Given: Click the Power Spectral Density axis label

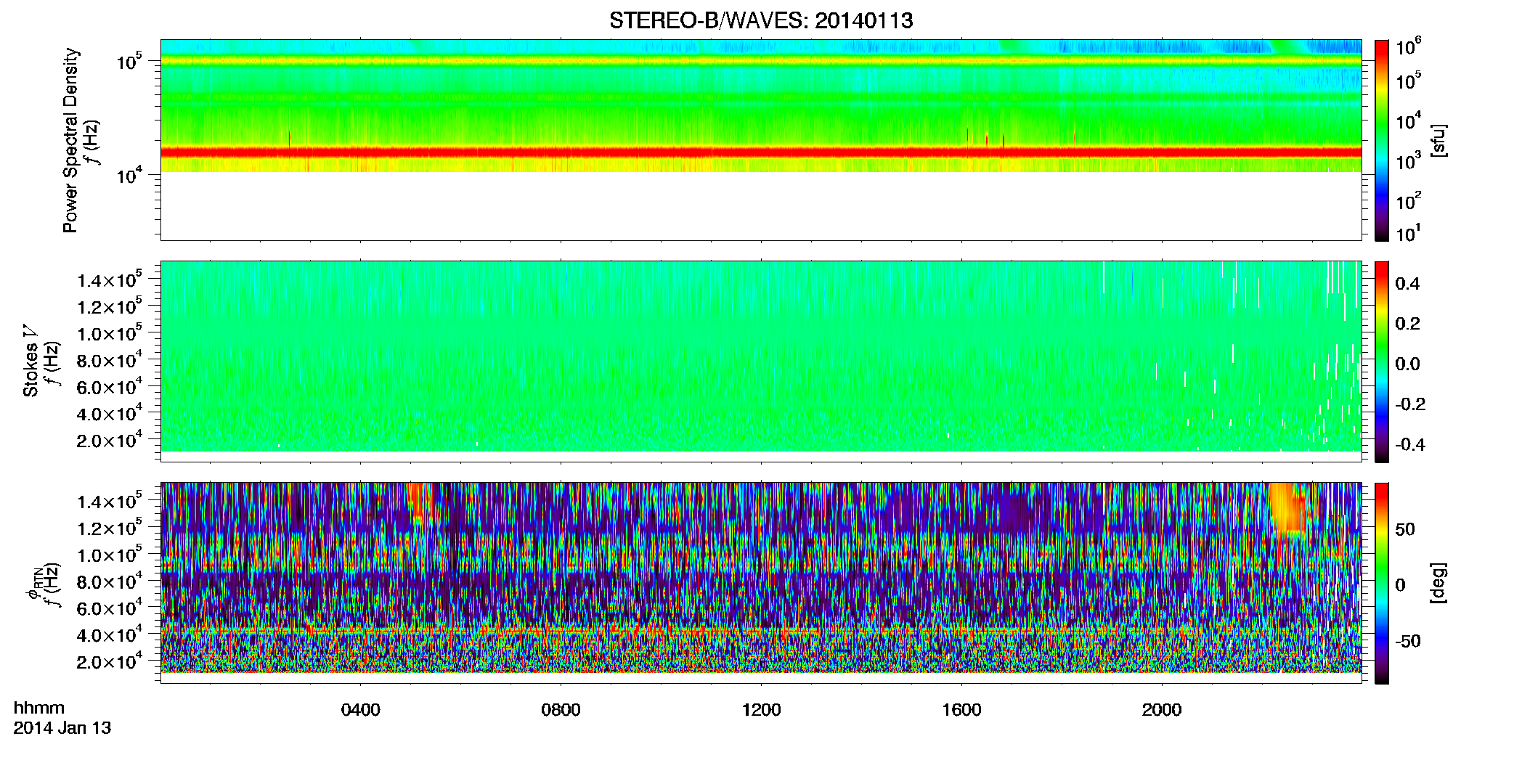Looking at the screenshot, I should pos(70,140).
